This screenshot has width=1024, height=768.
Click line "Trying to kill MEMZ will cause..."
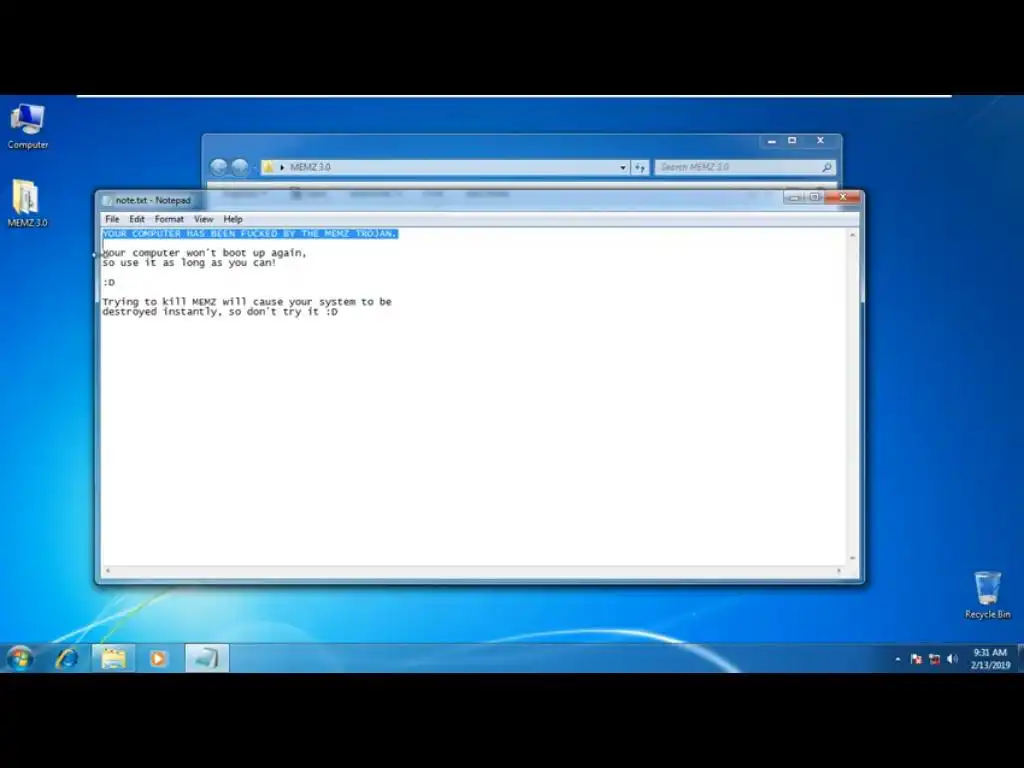(x=247, y=302)
